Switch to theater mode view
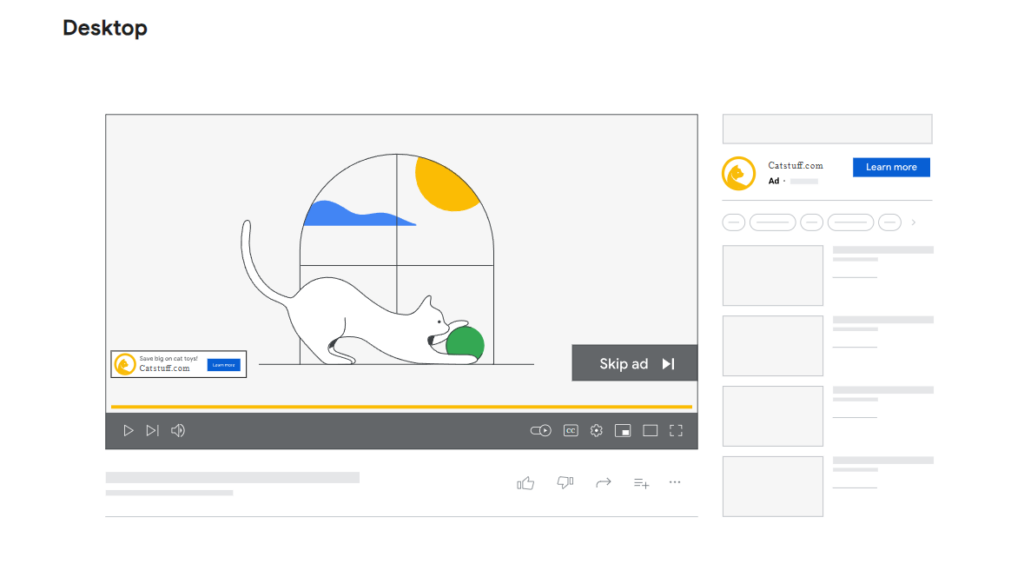The height and width of the screenshot is (577, 1024). [650, 431]
